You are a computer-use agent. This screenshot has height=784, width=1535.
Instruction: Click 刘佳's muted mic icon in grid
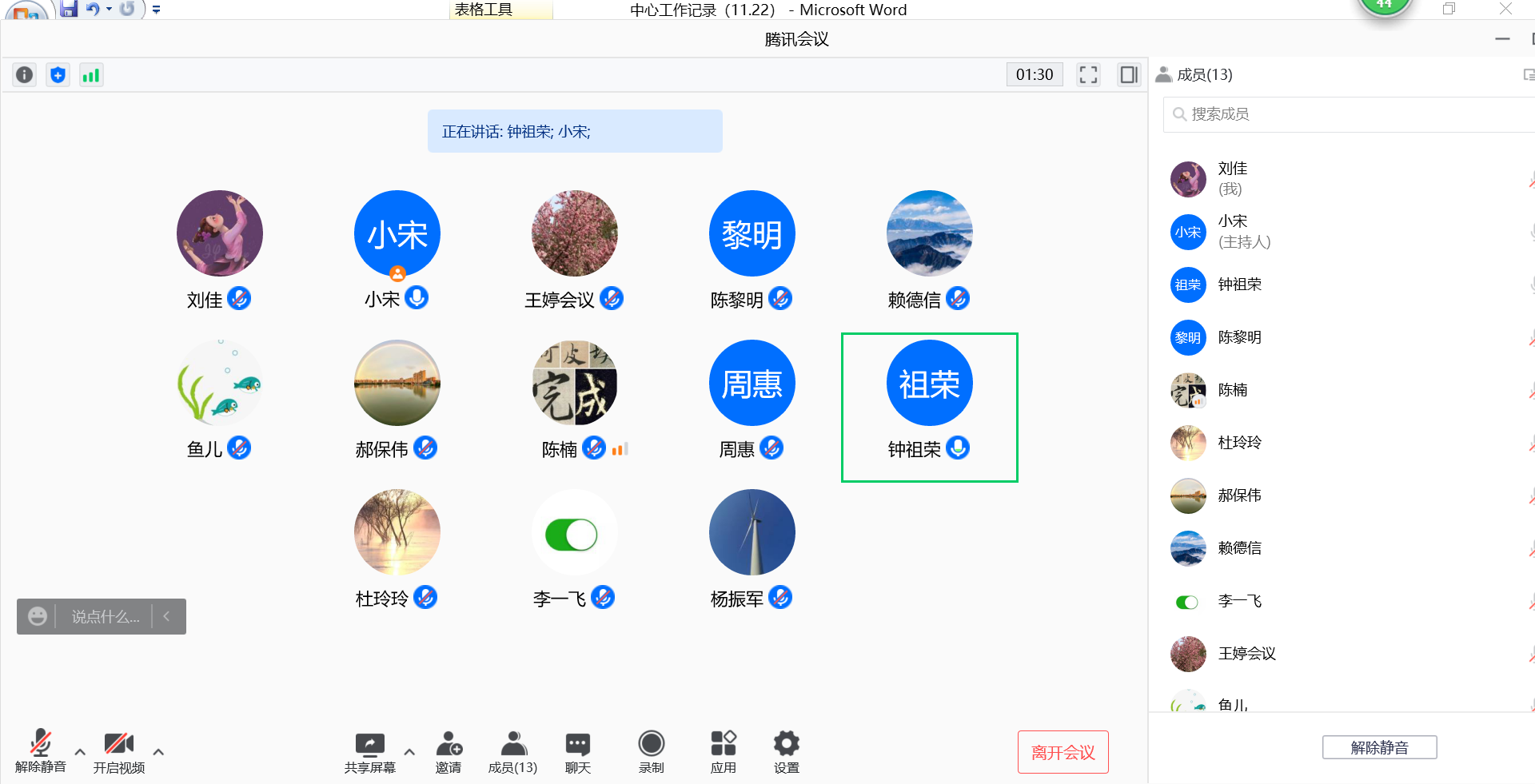point(239,299)
